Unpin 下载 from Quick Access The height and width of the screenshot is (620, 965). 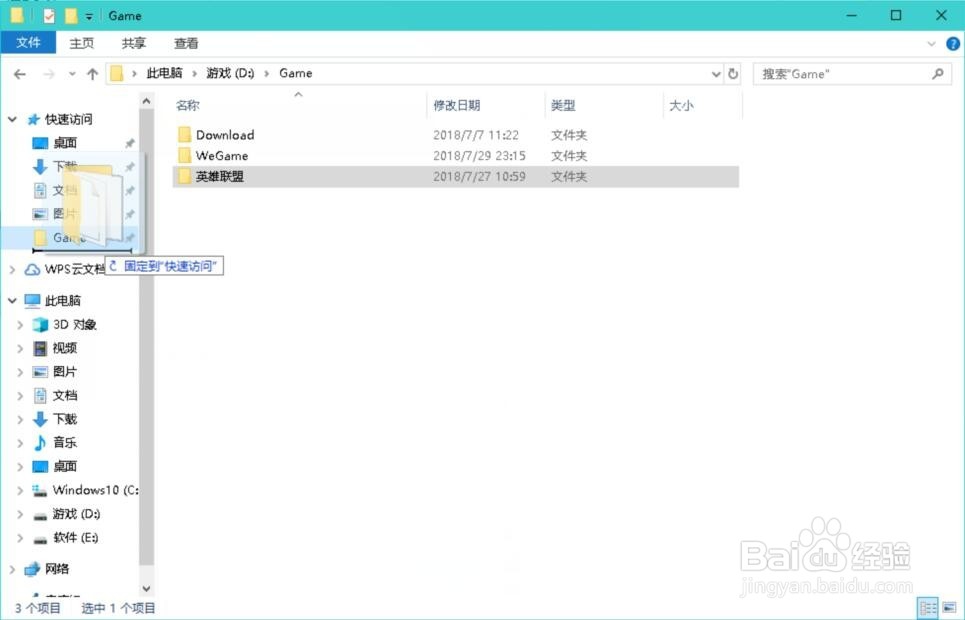point(129,166)
